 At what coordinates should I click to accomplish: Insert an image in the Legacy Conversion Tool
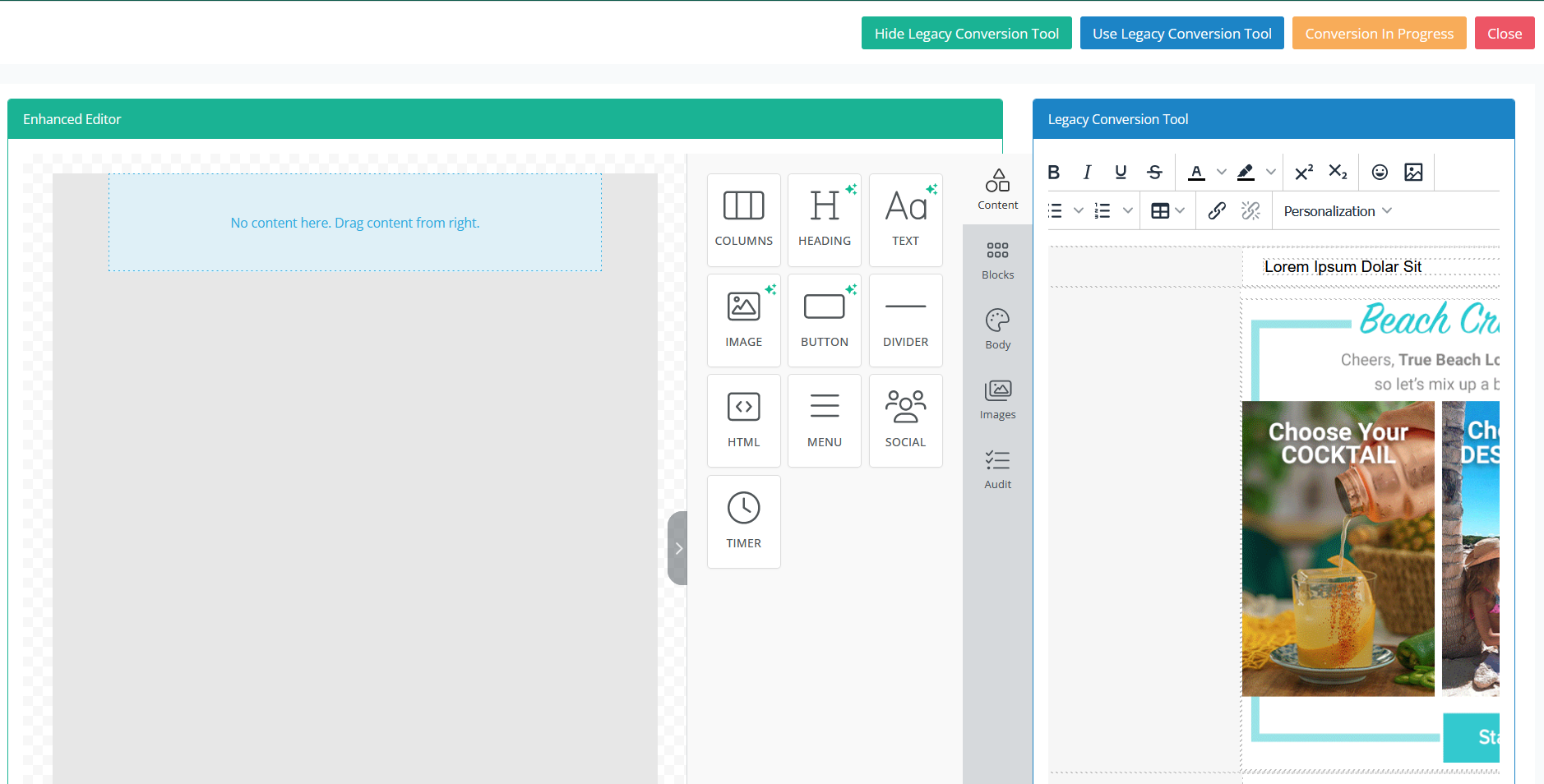1415,172
